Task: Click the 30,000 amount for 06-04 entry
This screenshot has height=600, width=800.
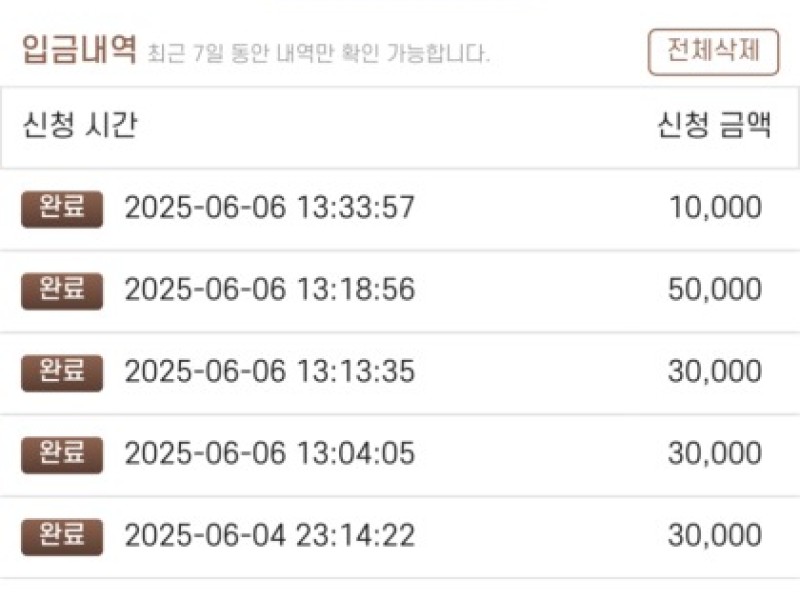Action: click(x=715, y=536)
